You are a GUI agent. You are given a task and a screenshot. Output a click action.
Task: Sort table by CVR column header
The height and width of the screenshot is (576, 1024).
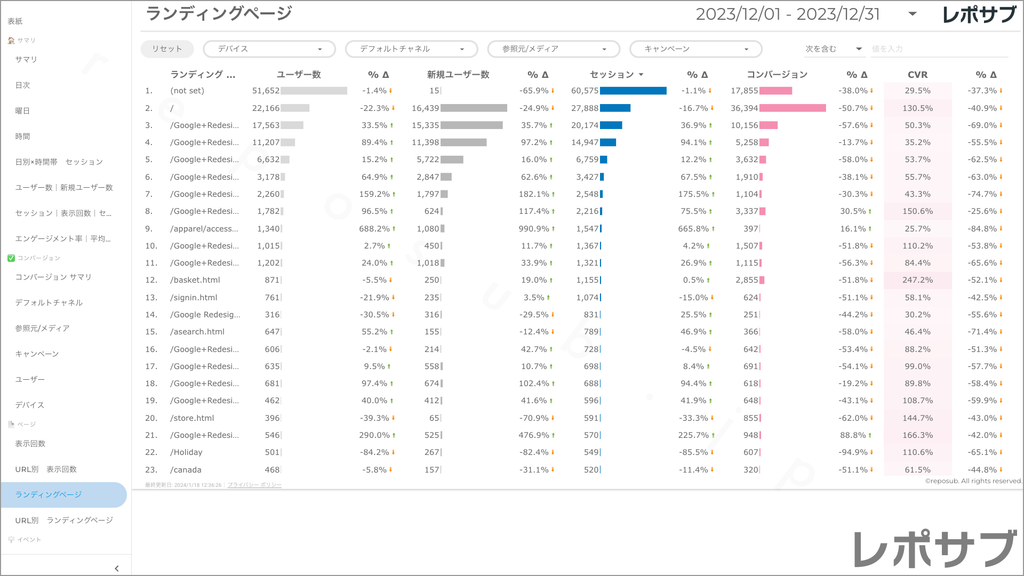pyautogui.click(x=917, y=75)
